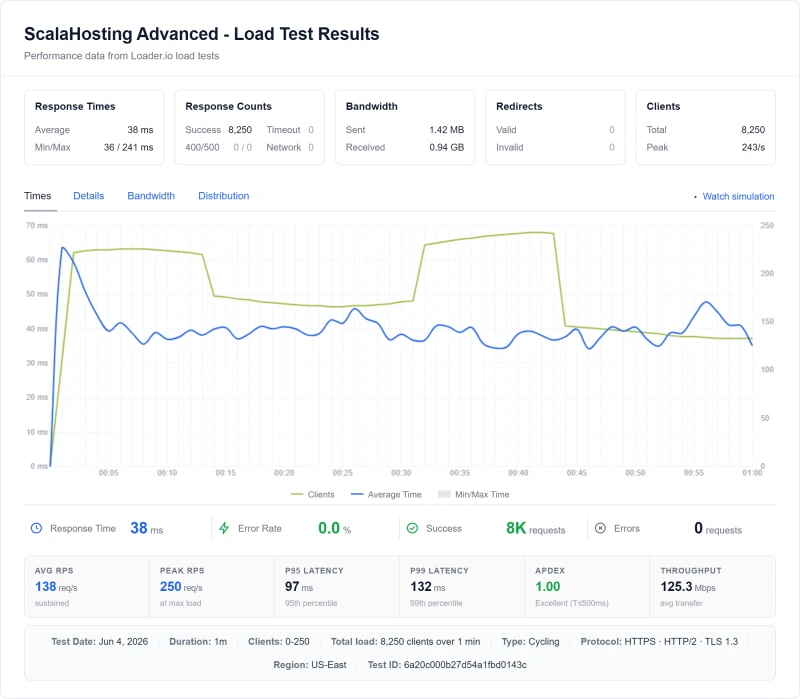Click the Total load entry
The width and height of the screenshot is (800, 699).
(405, 641)
